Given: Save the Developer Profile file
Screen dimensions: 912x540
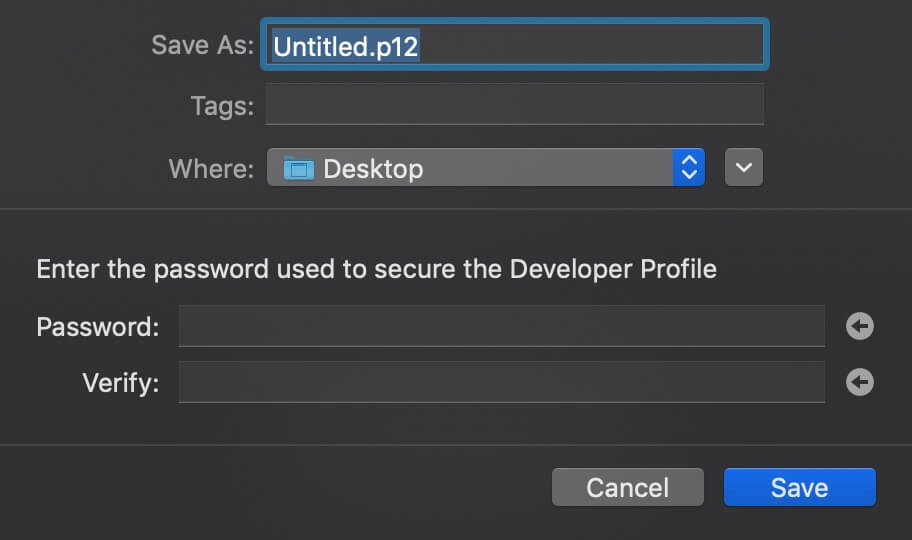Looking at the screenshot, I should click(800, 487).
